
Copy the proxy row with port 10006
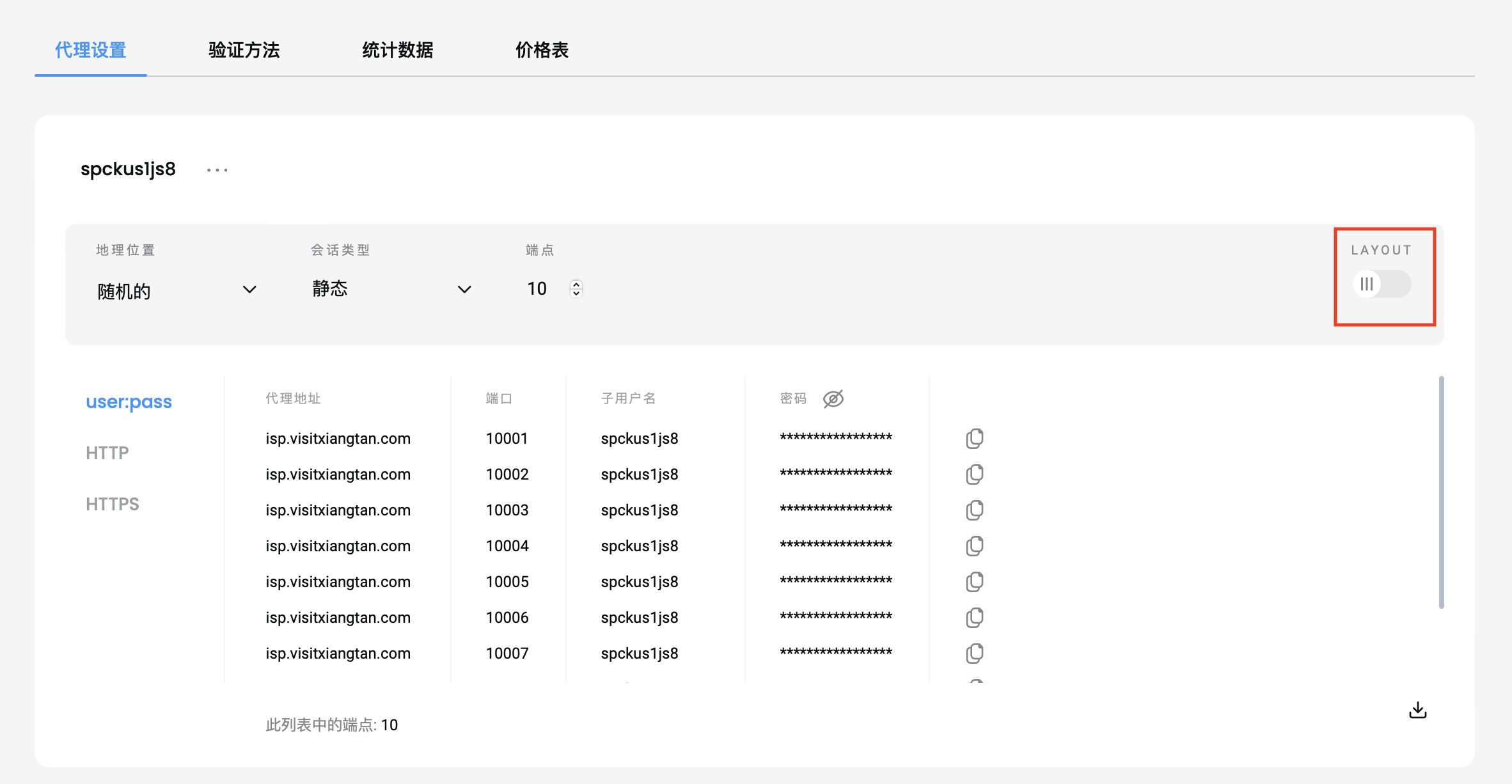point(974,618)
